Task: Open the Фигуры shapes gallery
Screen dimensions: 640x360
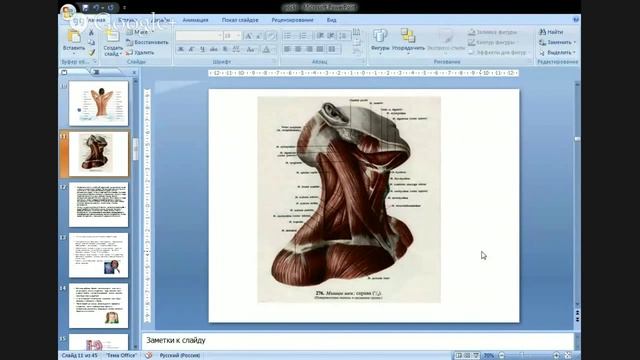Action: click(x=380, y=41)
